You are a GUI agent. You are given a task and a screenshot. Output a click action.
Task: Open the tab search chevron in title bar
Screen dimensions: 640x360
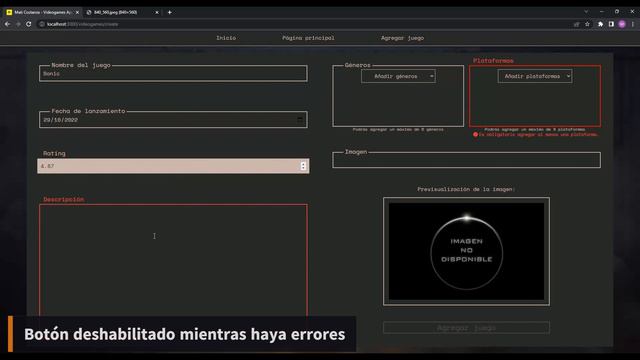(x=586, y=12)
